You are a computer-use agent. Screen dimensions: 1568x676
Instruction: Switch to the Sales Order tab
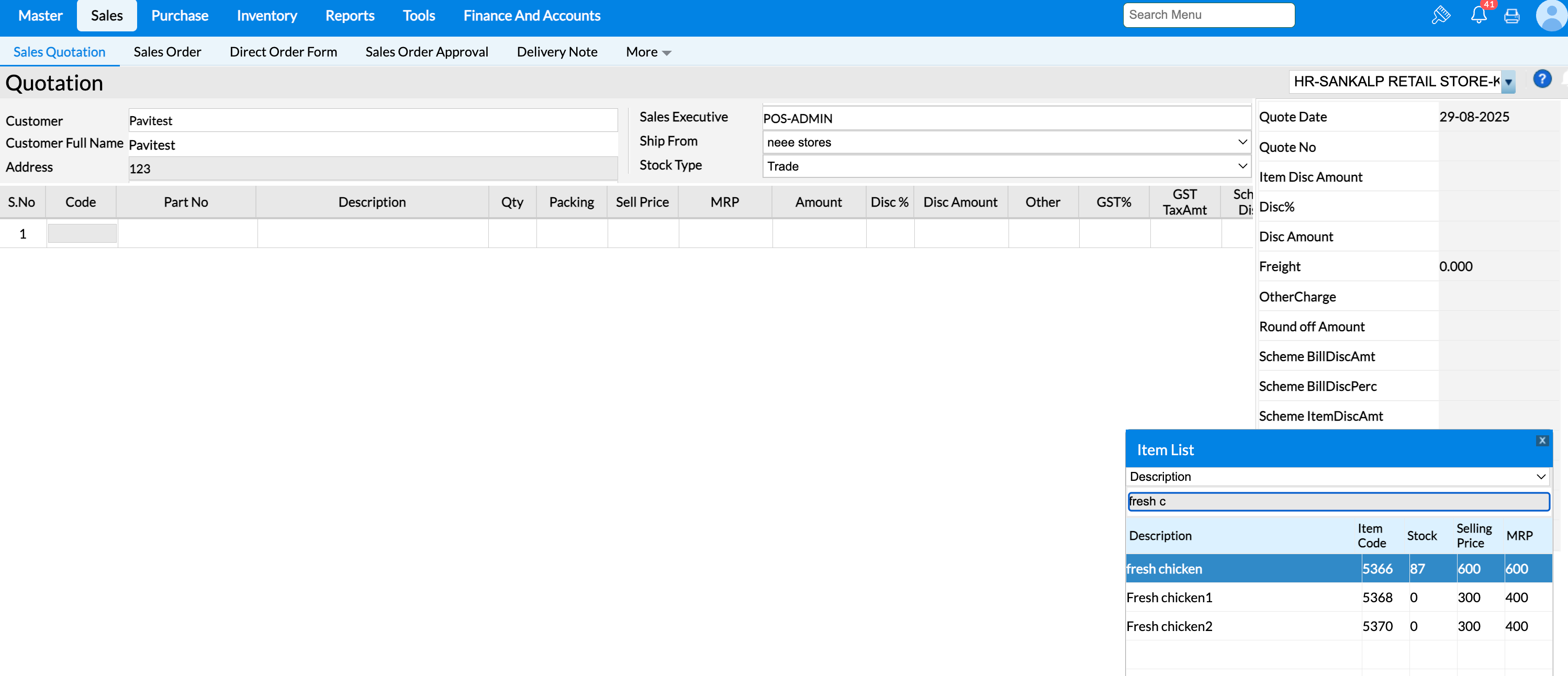pyautogui.click(x=167, y=52)
